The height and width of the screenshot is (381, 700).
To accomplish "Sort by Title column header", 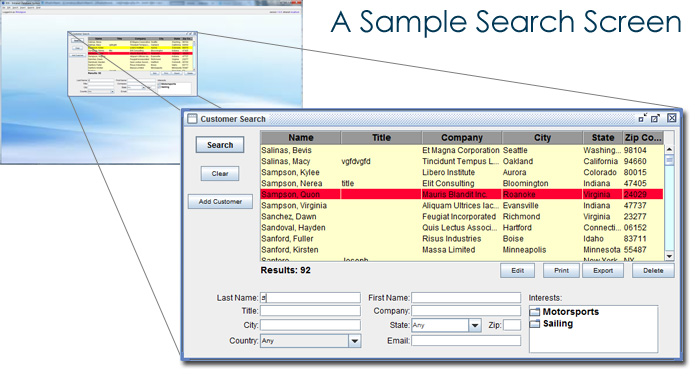I will pyautogui.click(x=381, y=138).
